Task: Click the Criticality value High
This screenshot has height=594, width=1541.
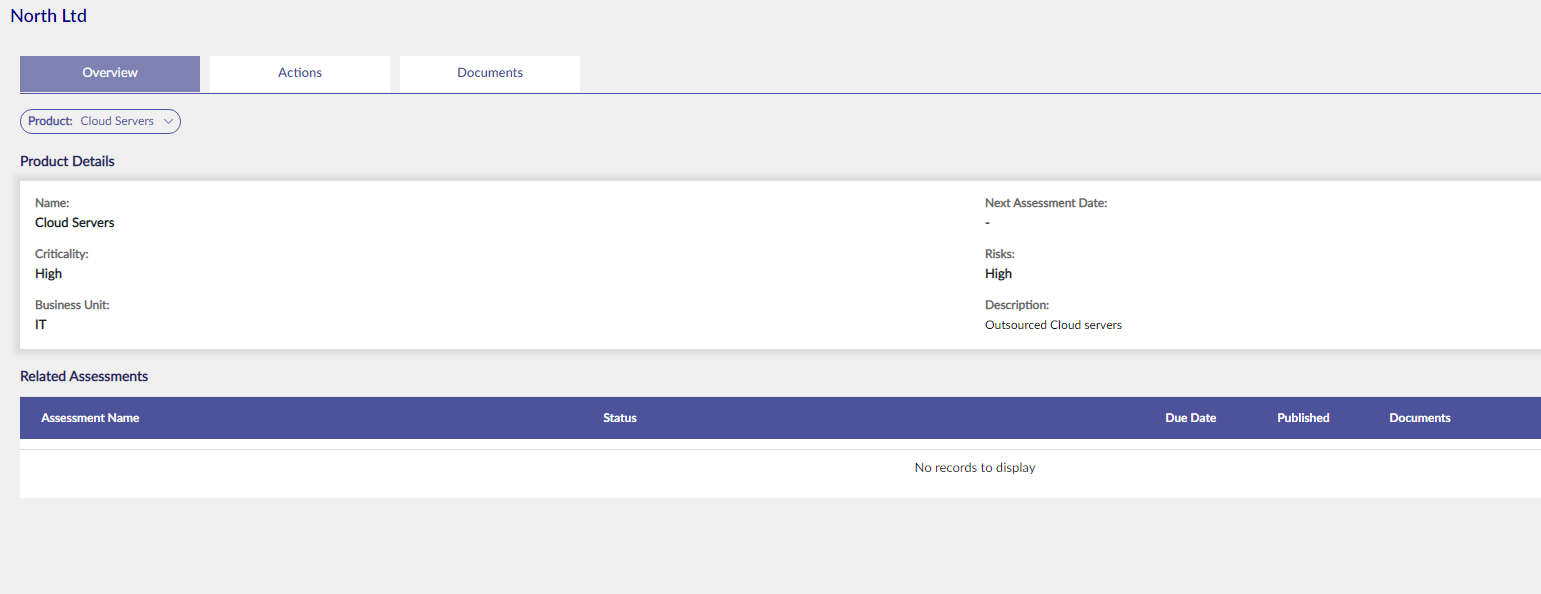Action: pos(48,274)
